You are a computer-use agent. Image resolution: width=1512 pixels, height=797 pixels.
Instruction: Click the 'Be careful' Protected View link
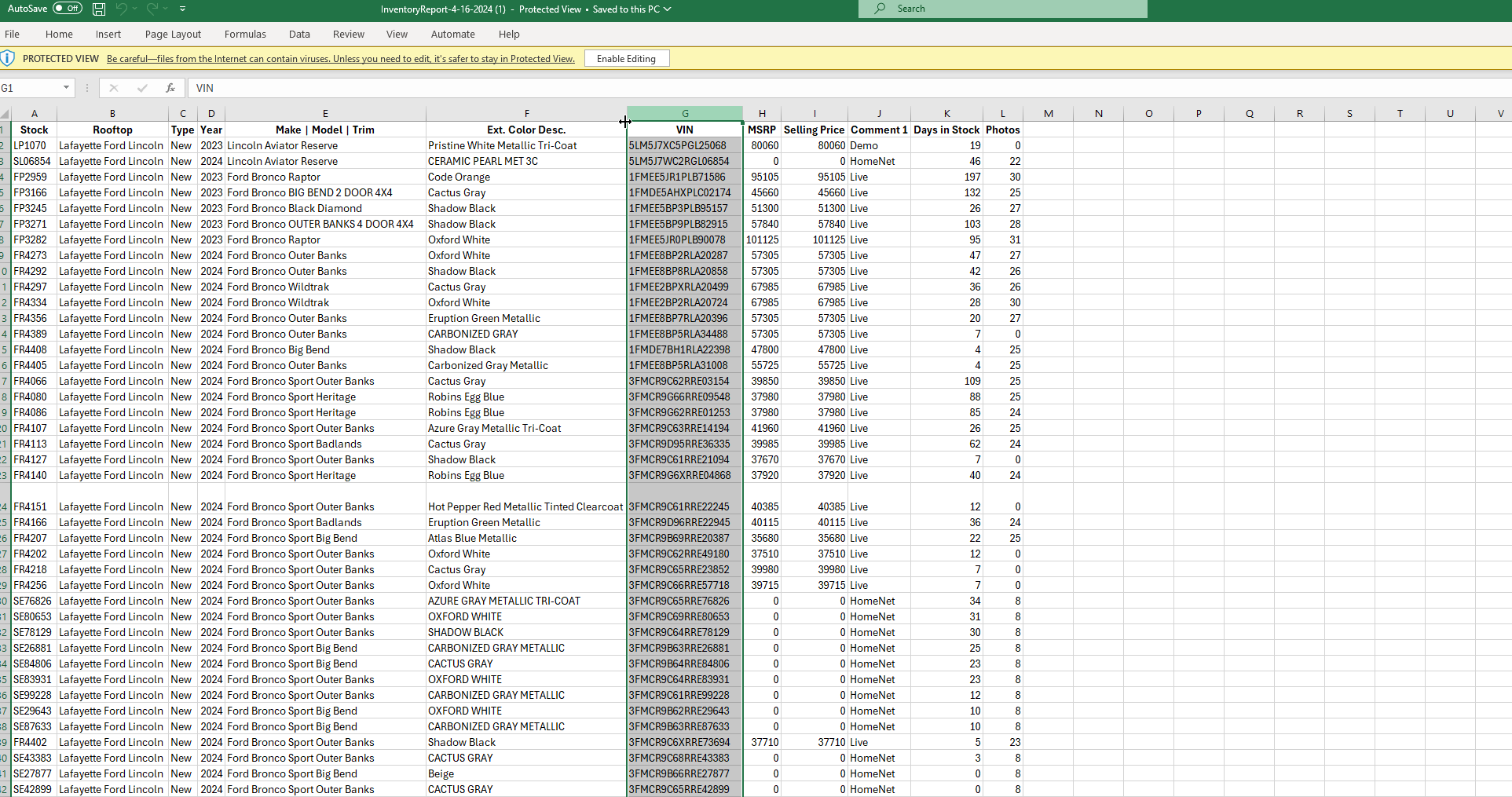pyautogui.click(x=341, y=59)
